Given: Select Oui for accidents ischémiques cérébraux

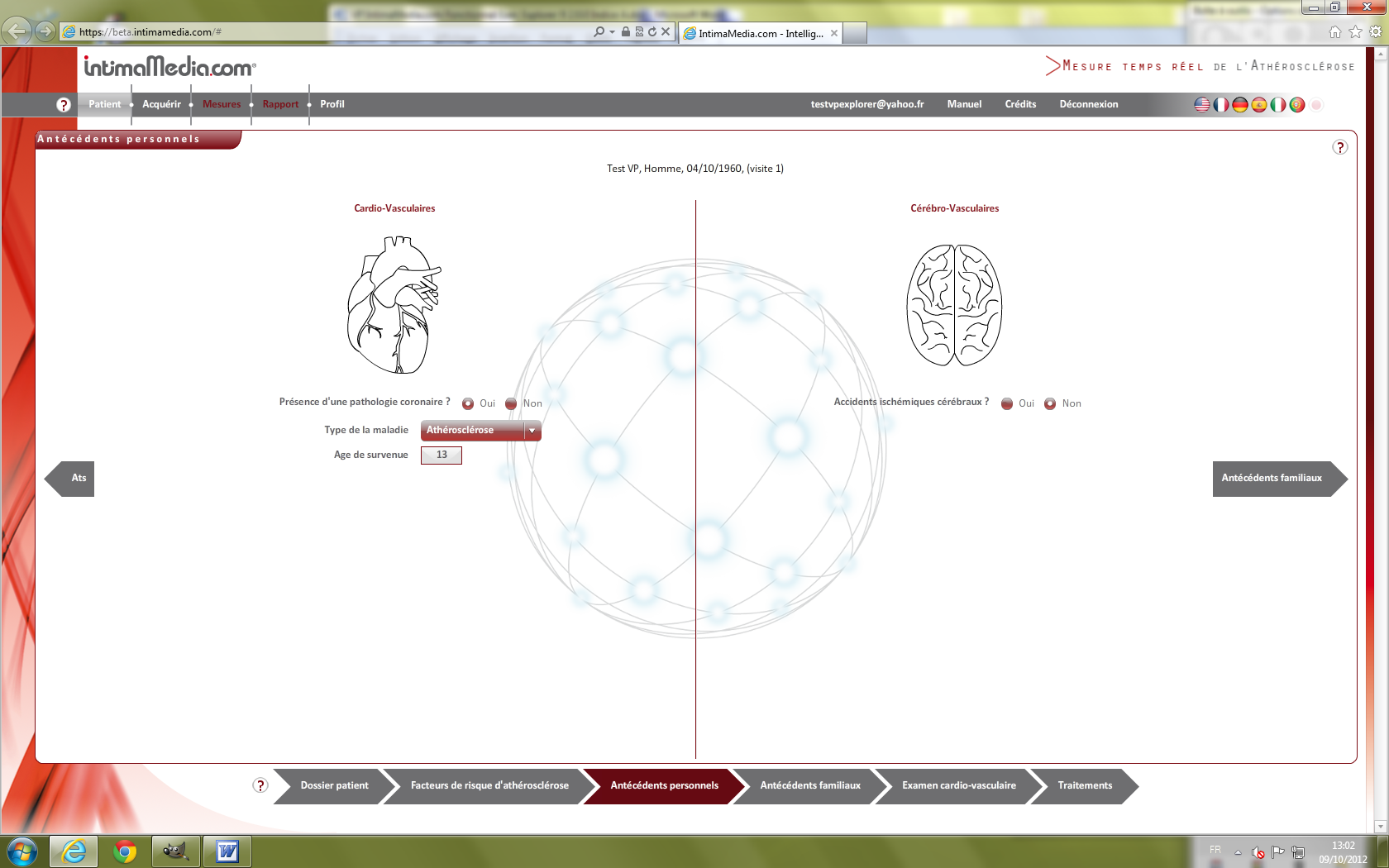Looking at the screenshot, I should pos(1007,403).
